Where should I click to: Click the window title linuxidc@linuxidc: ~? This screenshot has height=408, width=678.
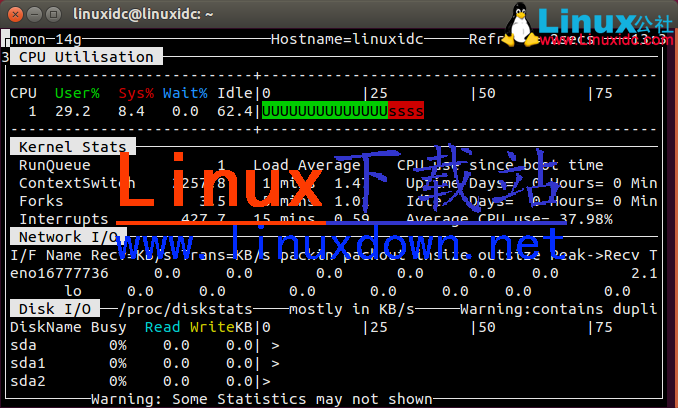click(143, 14)
